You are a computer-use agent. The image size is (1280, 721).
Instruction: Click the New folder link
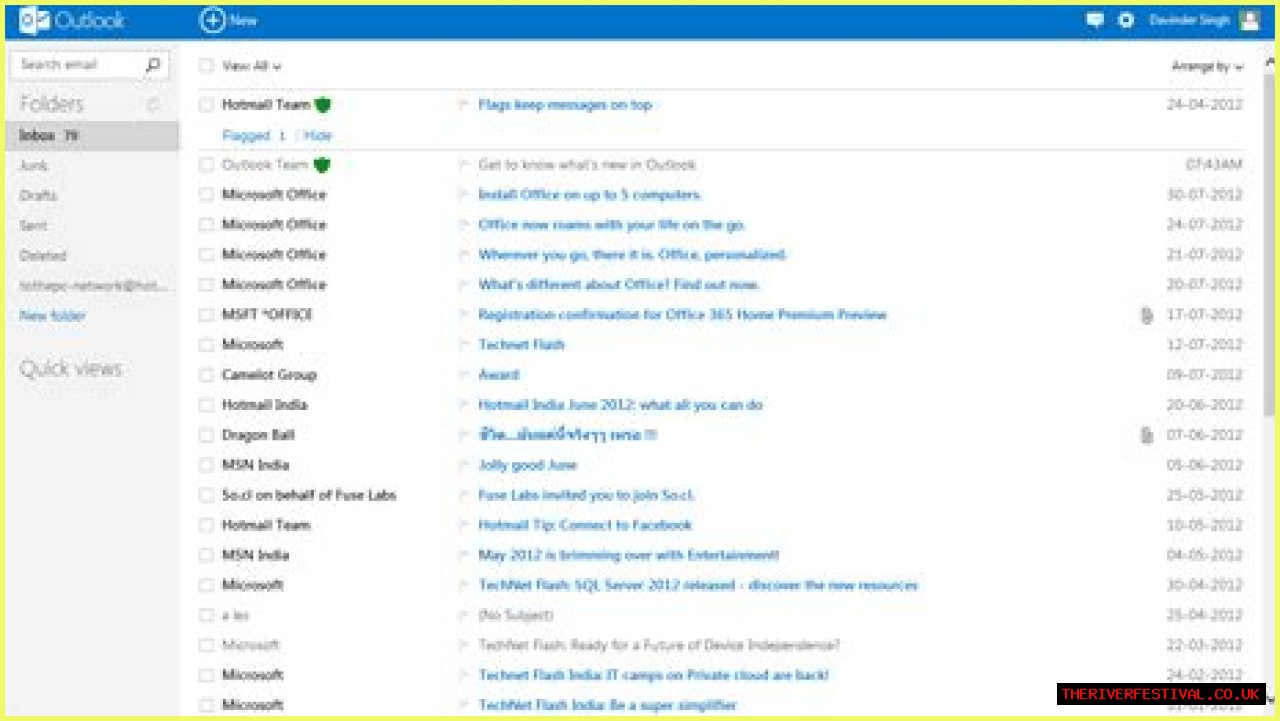[x=53, y=316]
